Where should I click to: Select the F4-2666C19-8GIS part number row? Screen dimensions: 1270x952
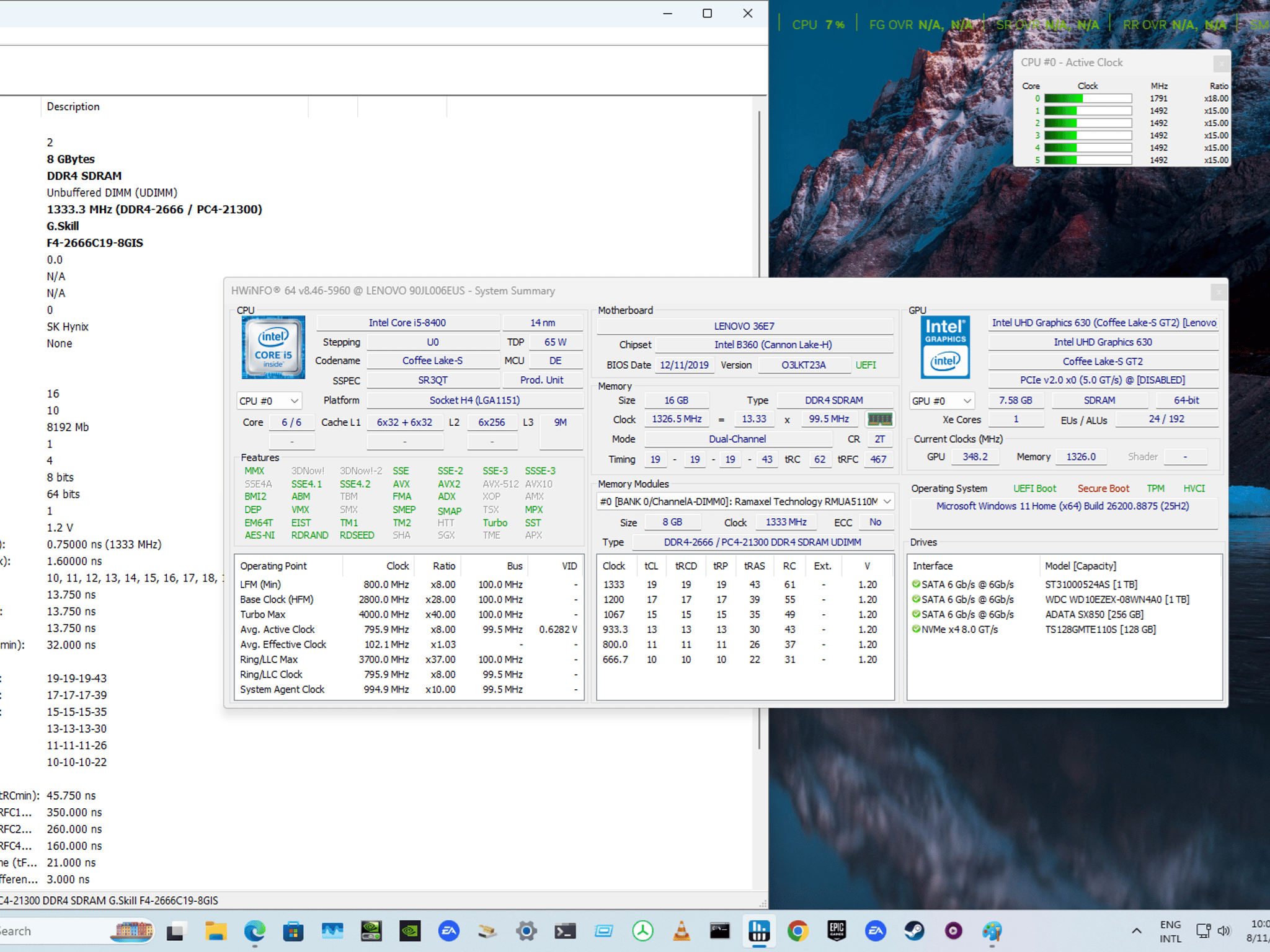[x=95, y=243]
